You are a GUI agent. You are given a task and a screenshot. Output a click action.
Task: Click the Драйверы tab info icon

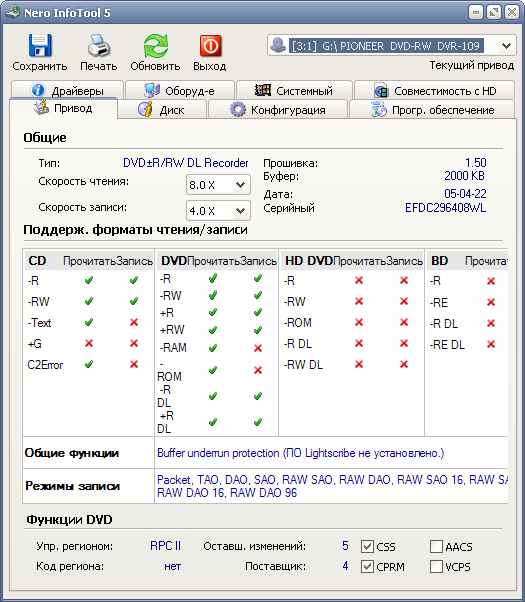[x=38, y=90]
